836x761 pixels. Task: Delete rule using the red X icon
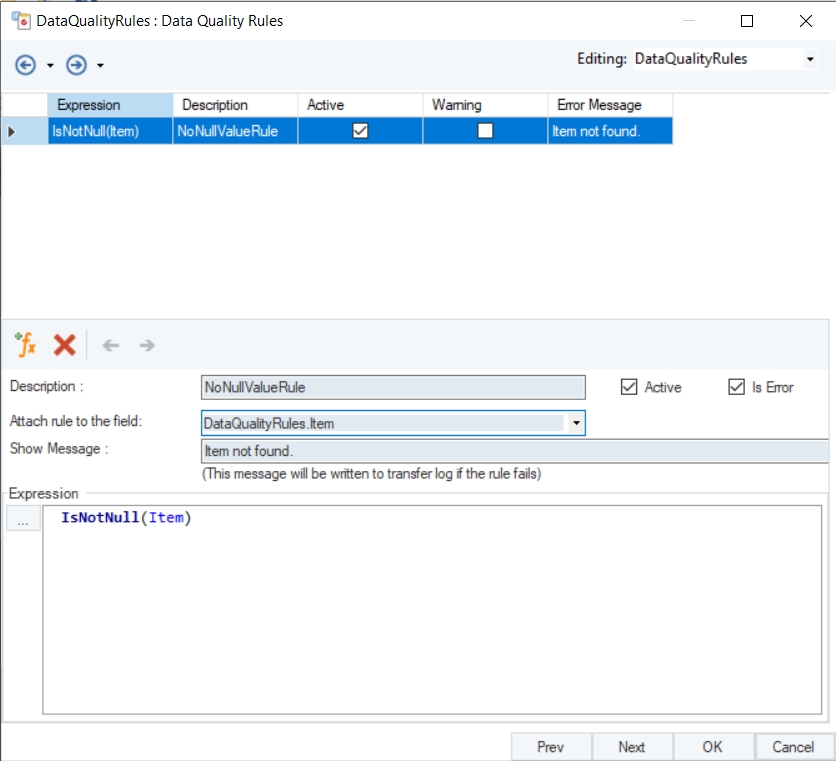(64, 345)
